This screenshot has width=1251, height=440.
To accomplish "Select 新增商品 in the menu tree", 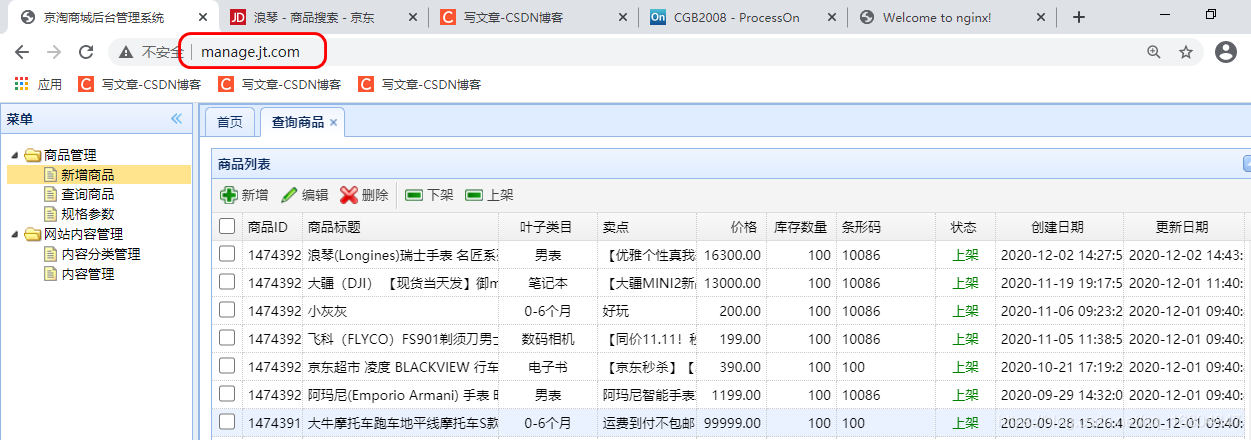I will point(87,175).
